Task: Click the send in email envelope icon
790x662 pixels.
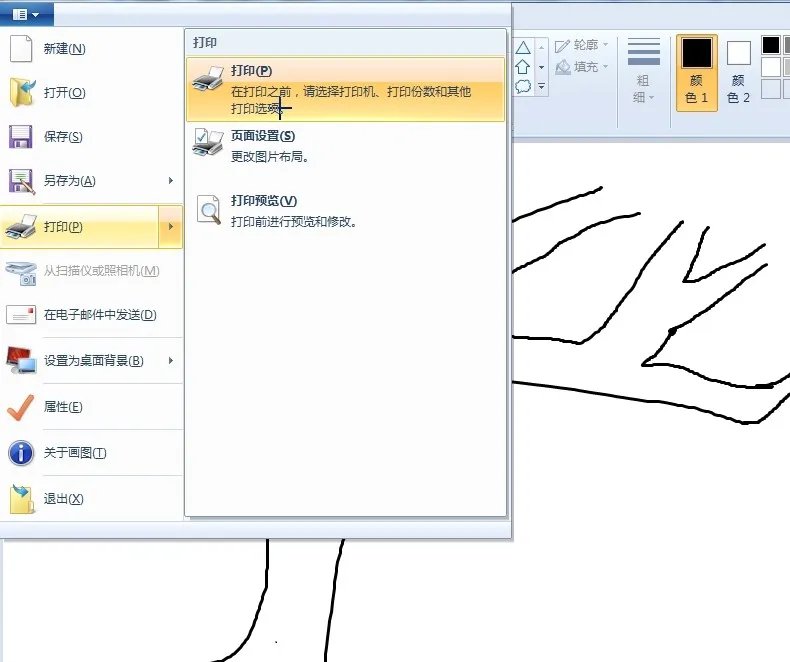Action: coord(21,315)
